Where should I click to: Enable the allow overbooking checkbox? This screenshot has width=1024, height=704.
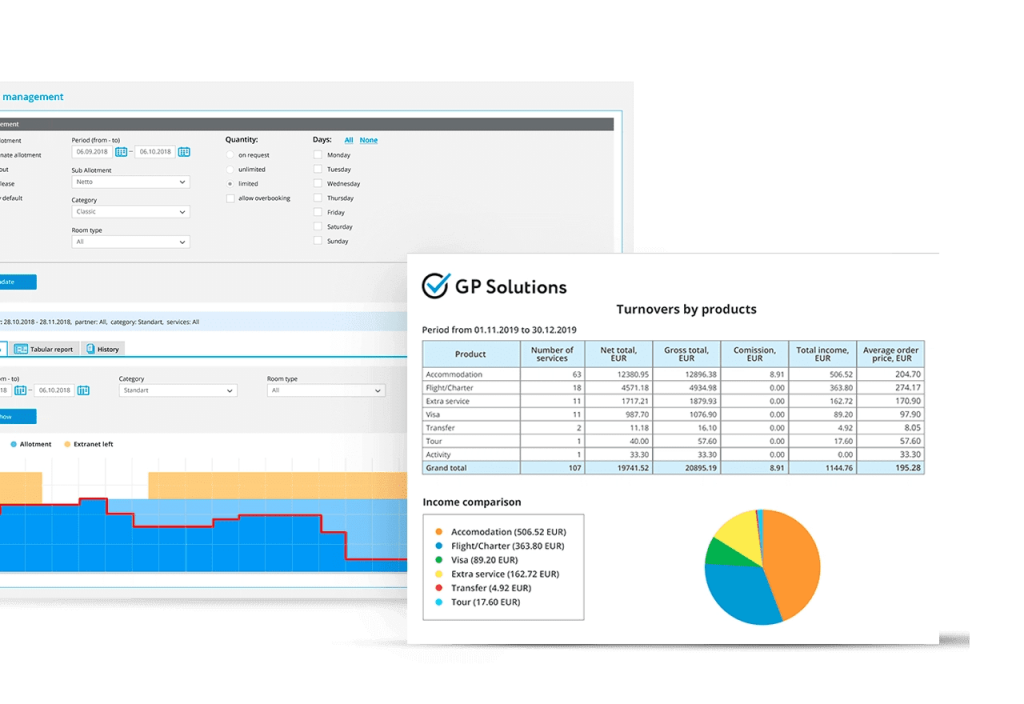[x=230, y=198]
